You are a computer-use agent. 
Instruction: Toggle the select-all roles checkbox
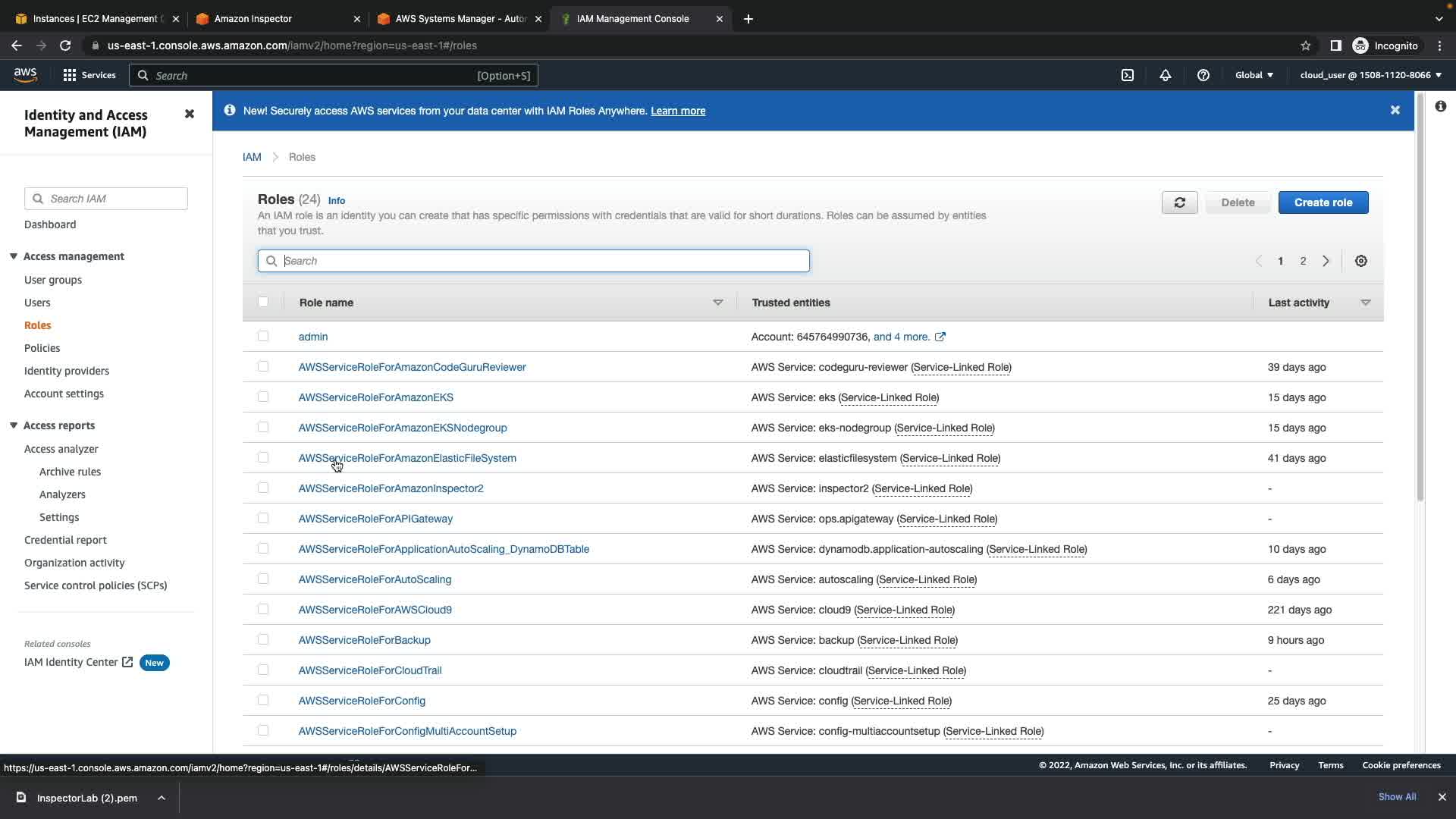(x=263, y=302)
